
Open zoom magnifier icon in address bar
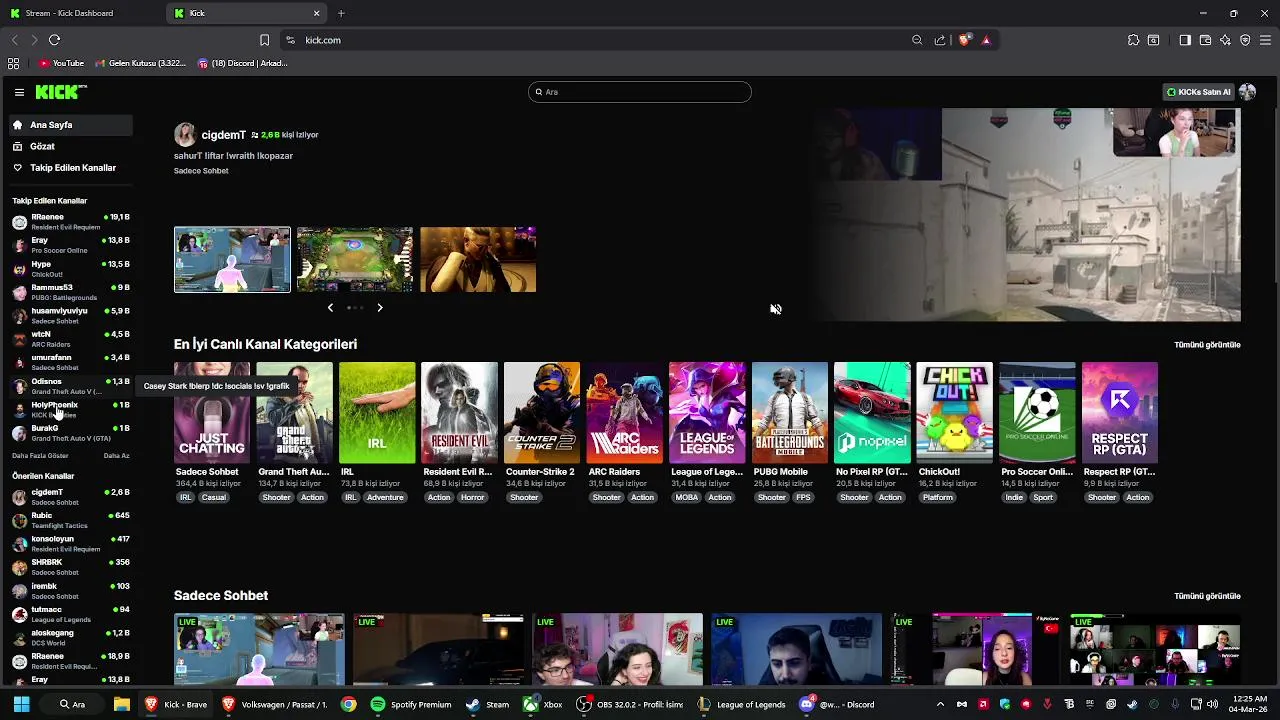pyautogui.click(x=917, y=40)
